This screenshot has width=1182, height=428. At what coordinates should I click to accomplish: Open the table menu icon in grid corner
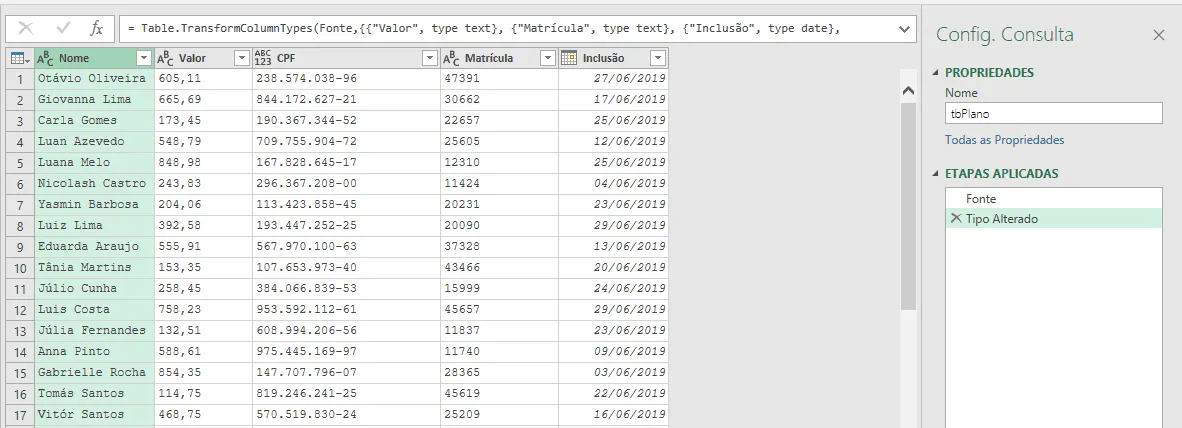[x=20, y=58]
